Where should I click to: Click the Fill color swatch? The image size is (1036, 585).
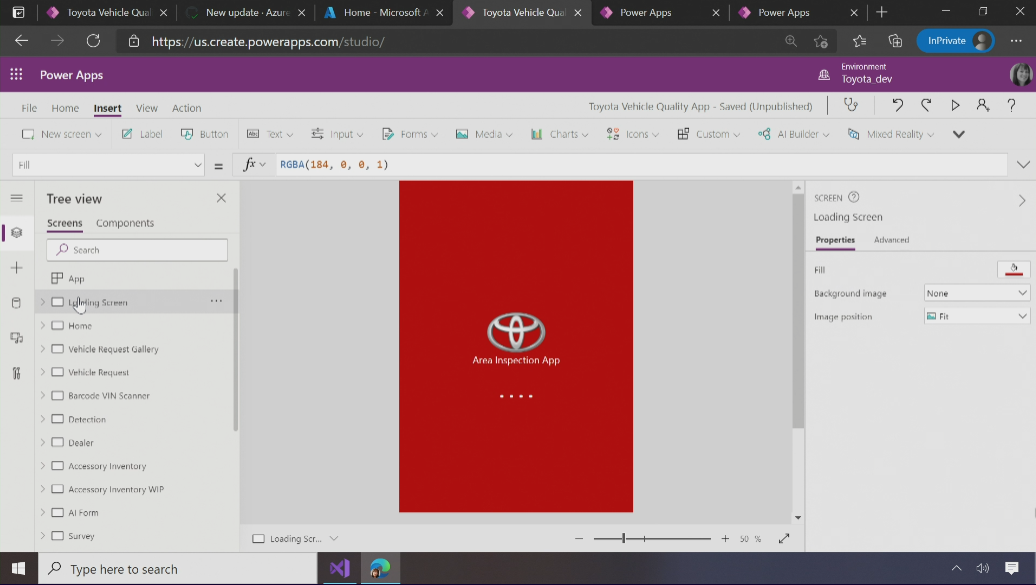pyautogui.click(x=1013, y=269)
